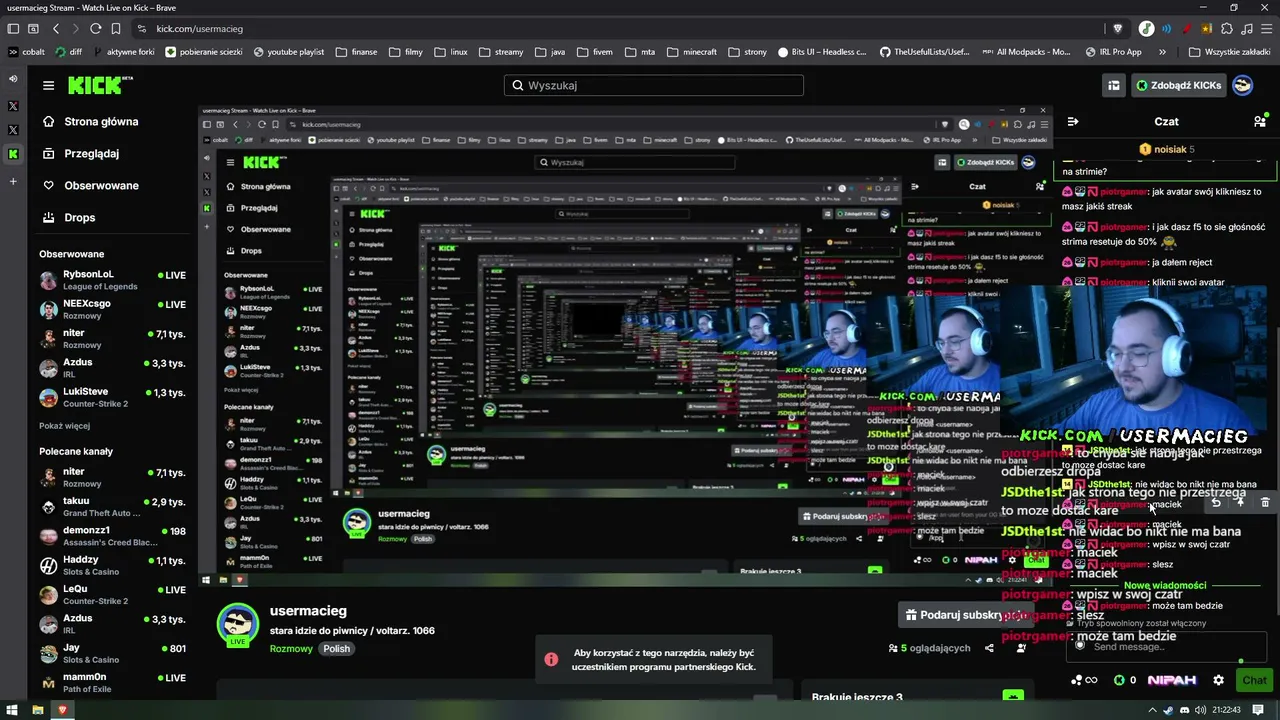Share the stream with the share icon
This screenshot has height=720, width=1280.
[989, 648]
